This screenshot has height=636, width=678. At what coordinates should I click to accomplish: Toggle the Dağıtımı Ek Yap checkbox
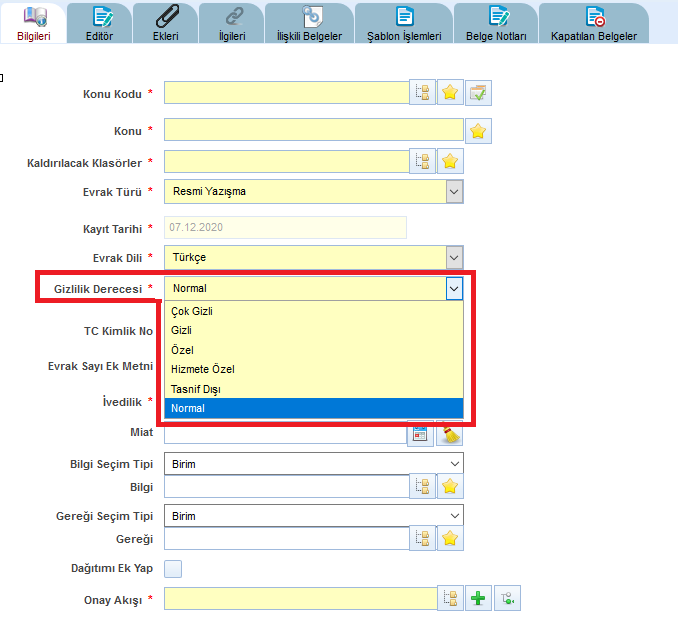click(x=173, y=569)
